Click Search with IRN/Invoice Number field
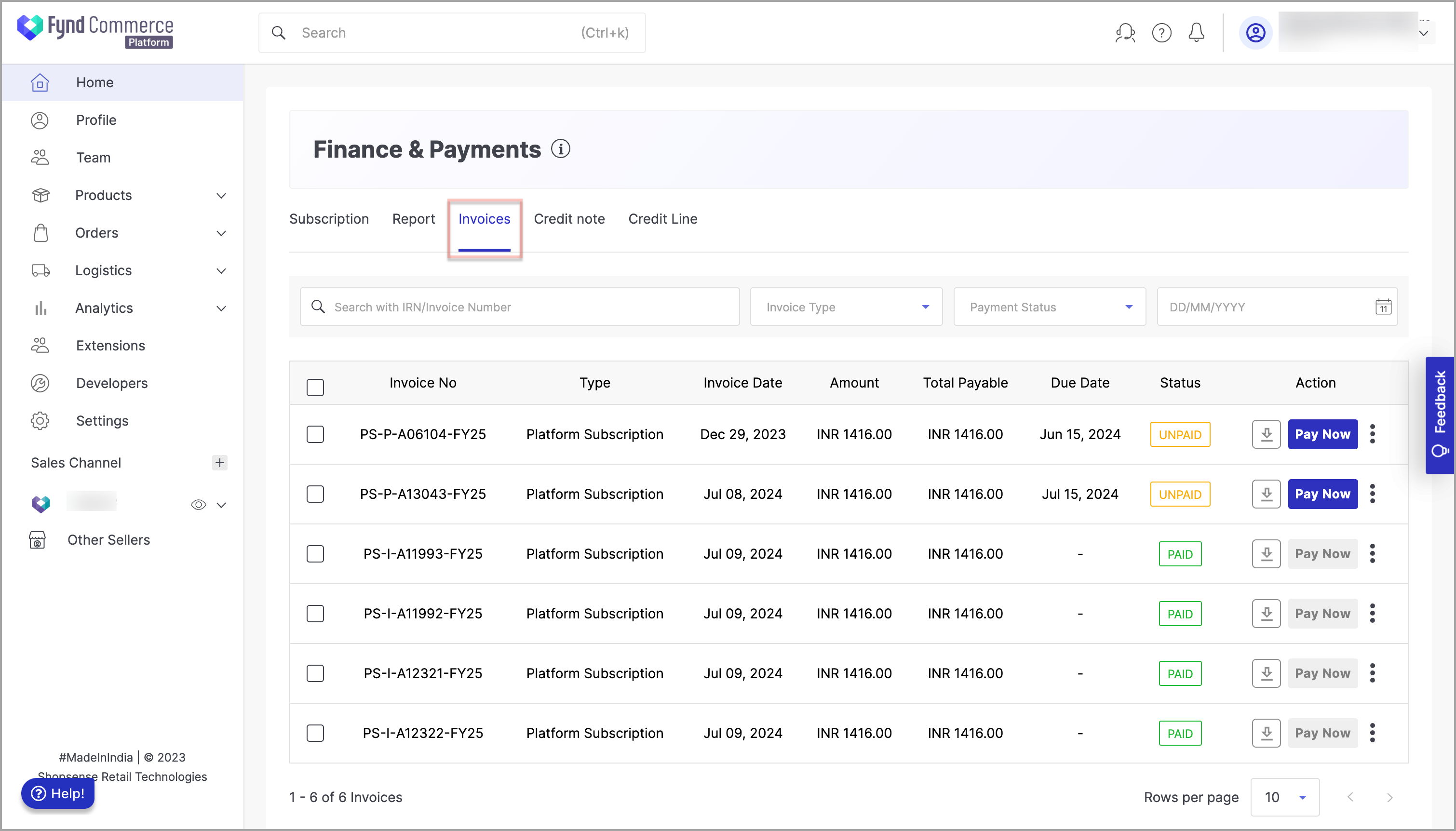 pyautogui.click(x=519, y=307)
